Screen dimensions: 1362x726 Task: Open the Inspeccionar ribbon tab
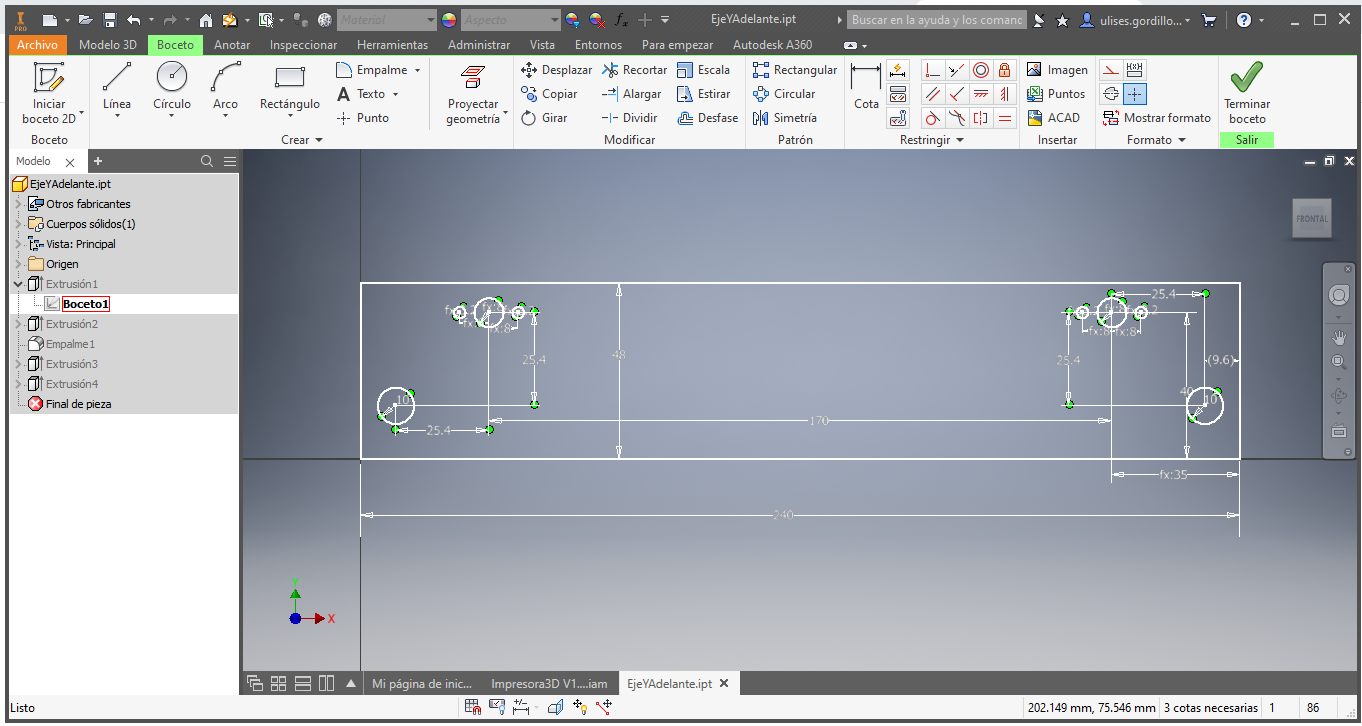point(304,45)
